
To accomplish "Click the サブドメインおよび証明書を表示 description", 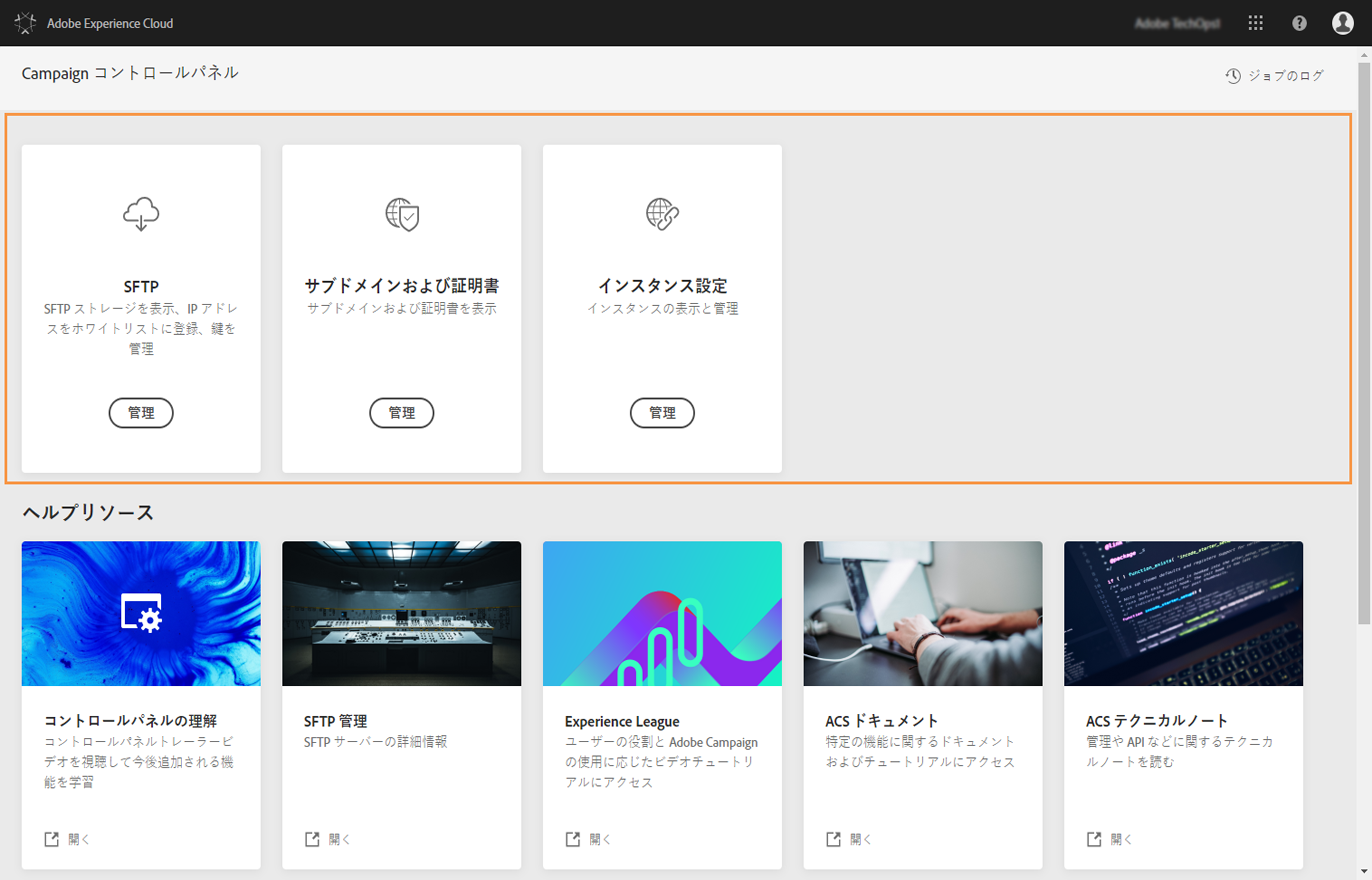I will (402, 309).
